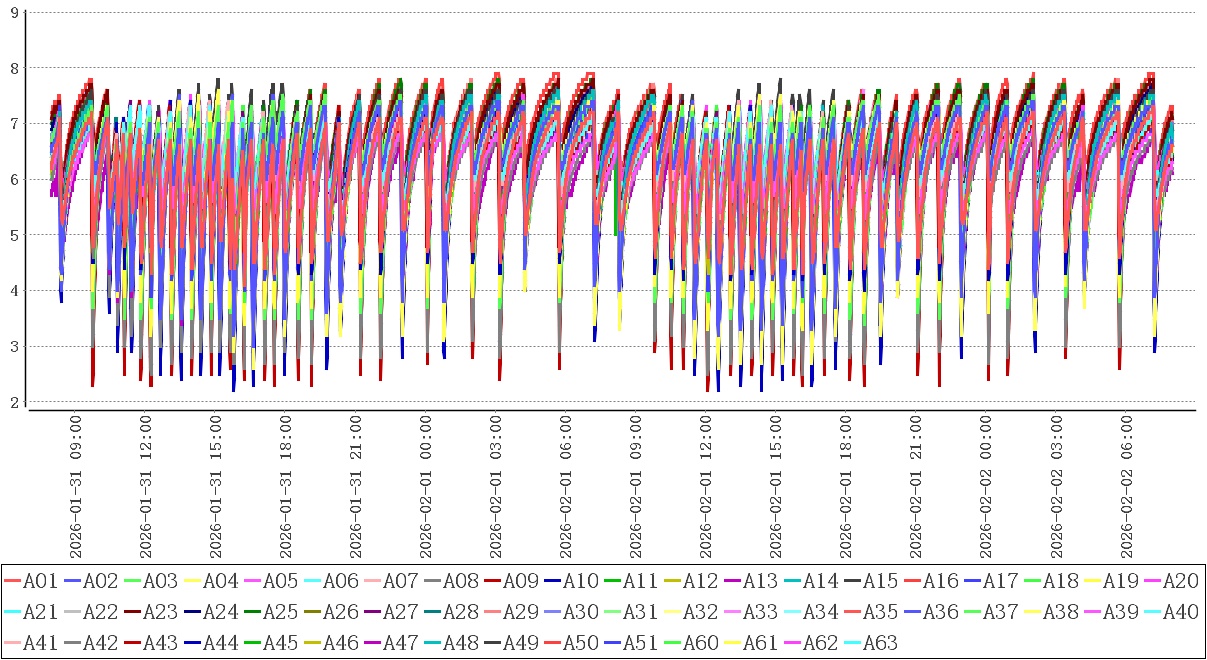The height and width of the screenshot is (660, 1207).
Task: Click the 2026-01-31 09:00 time label
Action: pos(75,484)
